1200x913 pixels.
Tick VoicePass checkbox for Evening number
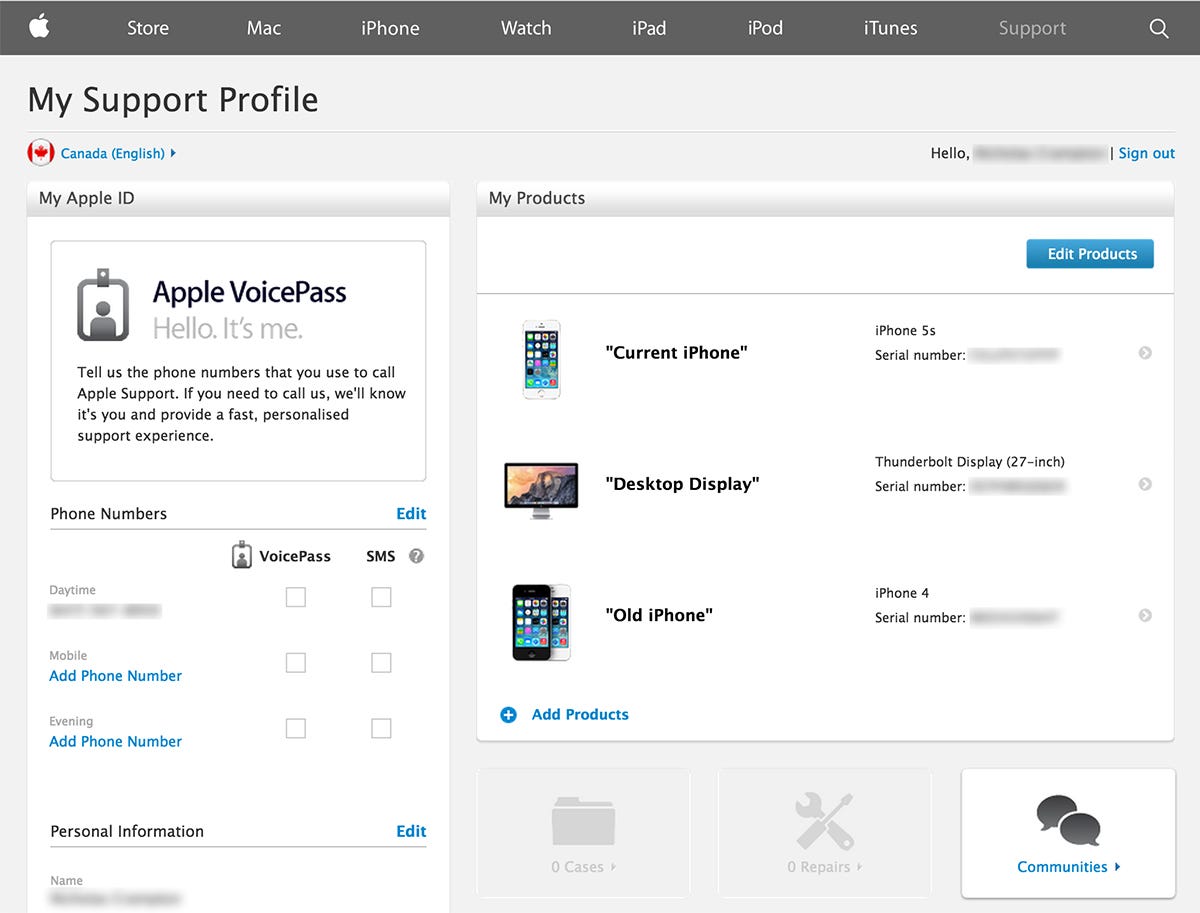coord(296,728)
